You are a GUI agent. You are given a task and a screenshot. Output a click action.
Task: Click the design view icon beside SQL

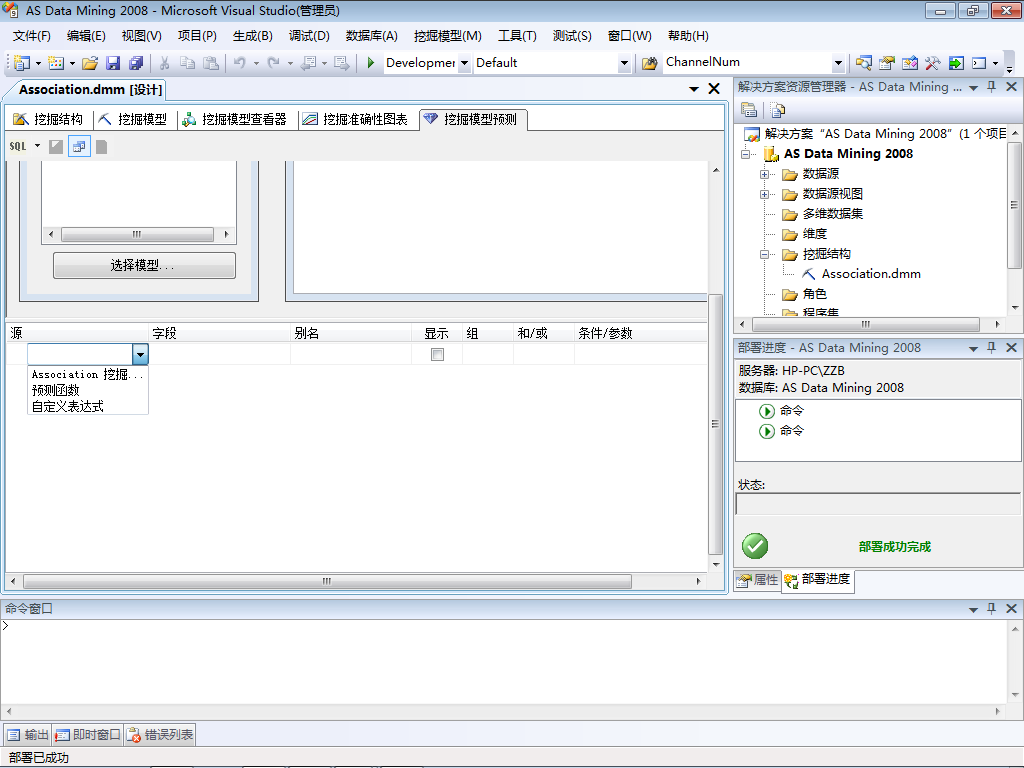coord(56,146)
